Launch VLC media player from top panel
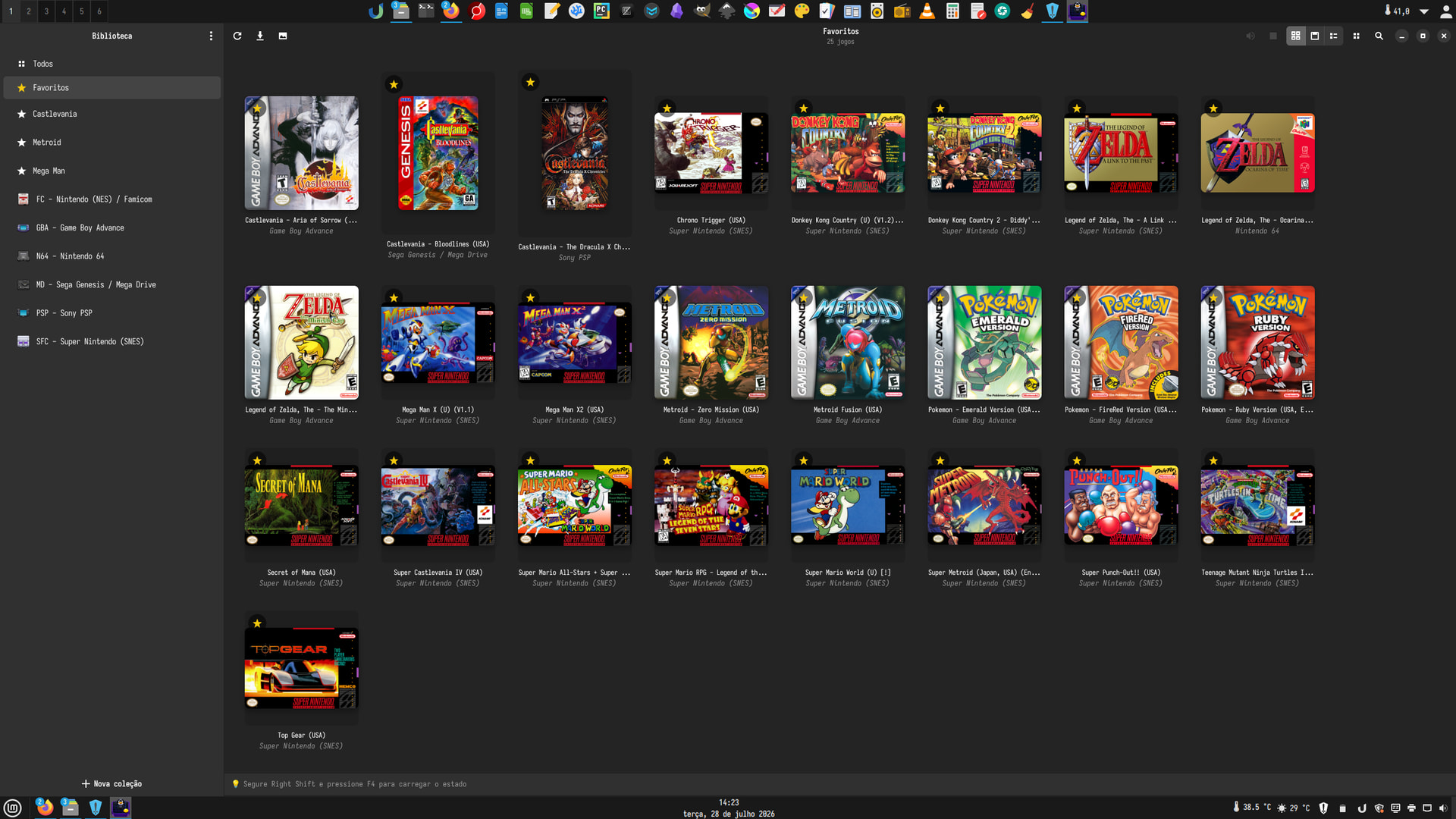1456x819 pixels. pyautogui.click(x=927, y=11)
